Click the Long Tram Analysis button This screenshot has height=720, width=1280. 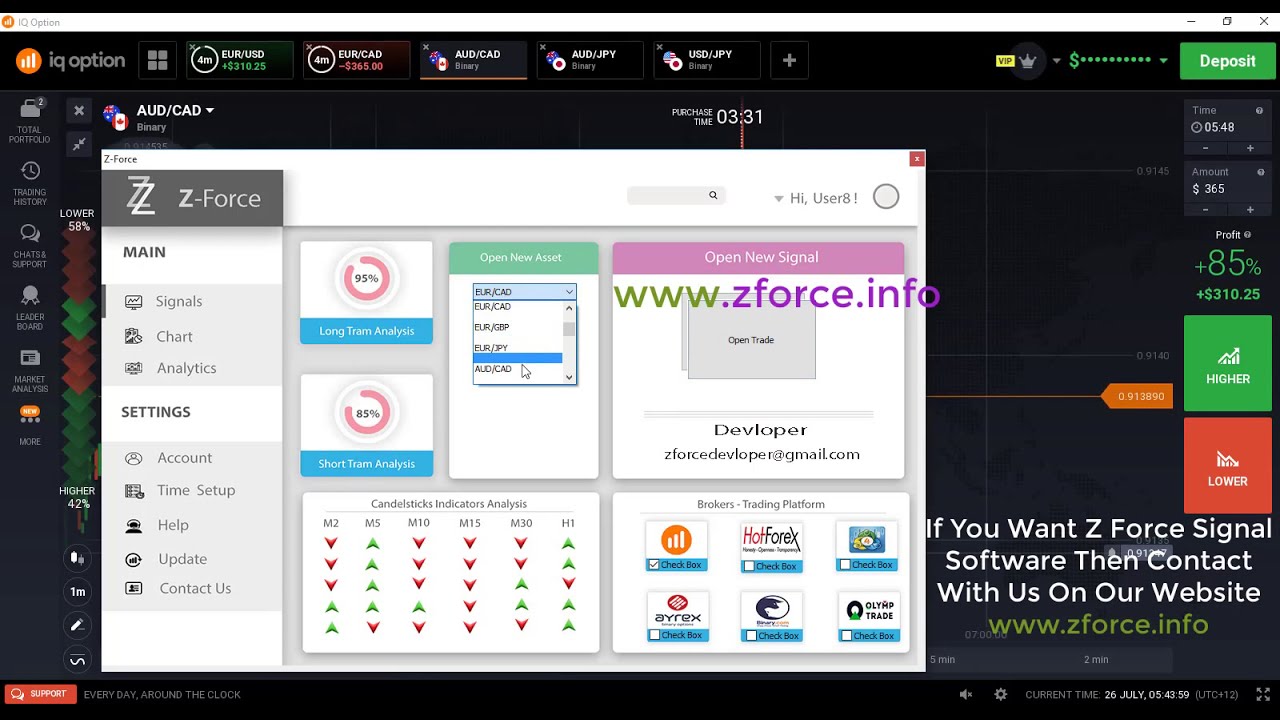366,331
